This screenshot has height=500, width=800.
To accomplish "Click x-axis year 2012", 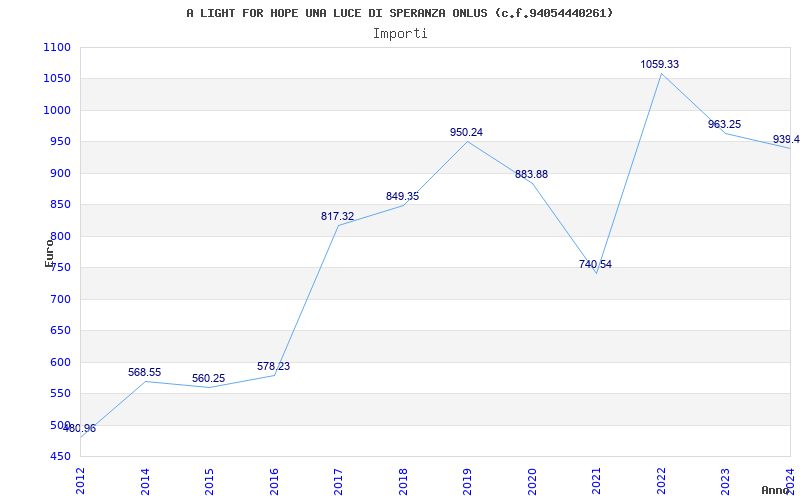I will click(80, 481).
